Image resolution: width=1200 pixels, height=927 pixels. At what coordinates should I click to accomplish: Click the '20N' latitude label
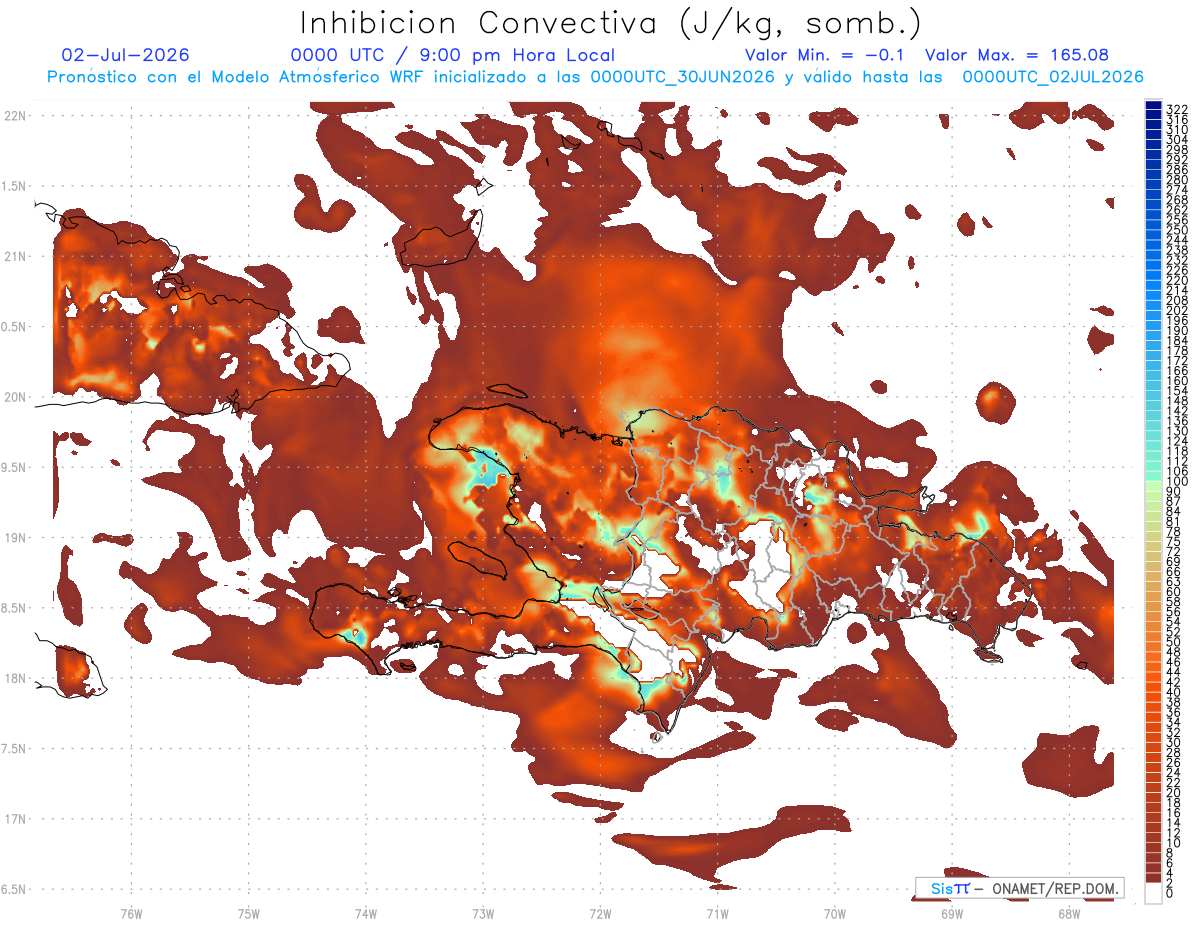[x=14, y=397]
